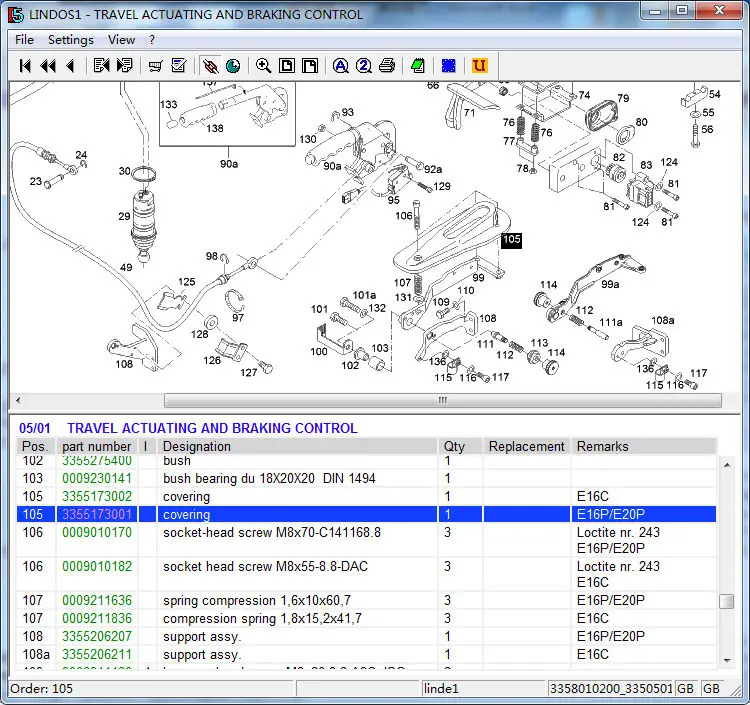The image size is (750, 705).
Task: Click the Pos. column header
Action: [x=36, y=446]
